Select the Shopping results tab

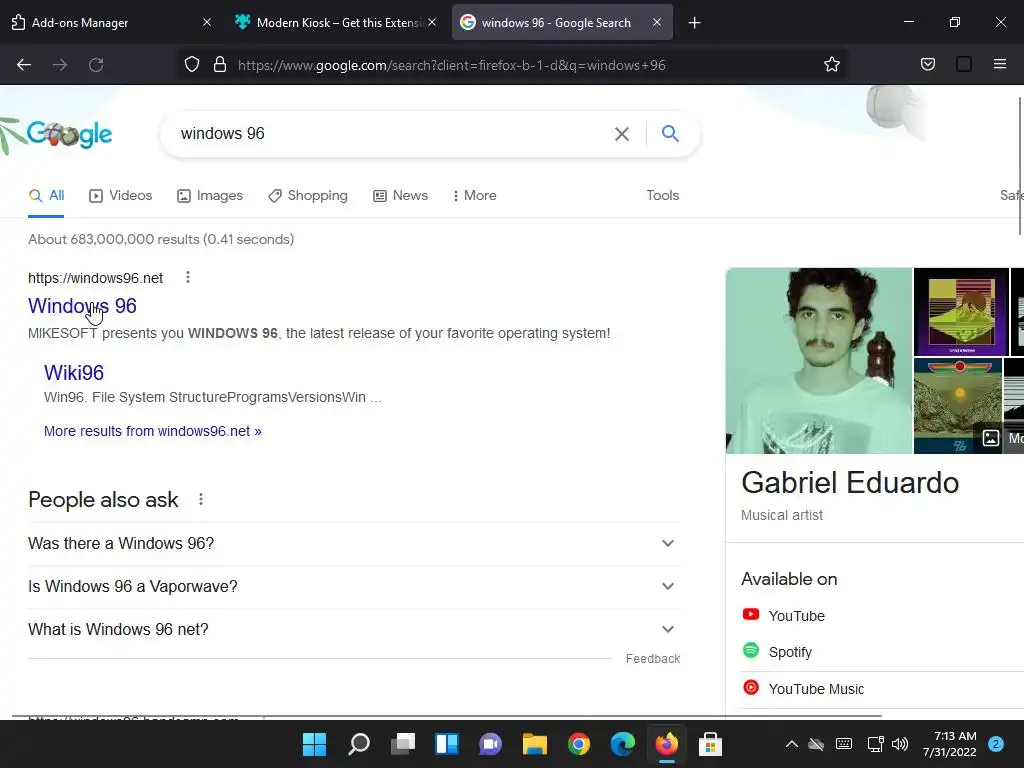(x=308, y=196)
